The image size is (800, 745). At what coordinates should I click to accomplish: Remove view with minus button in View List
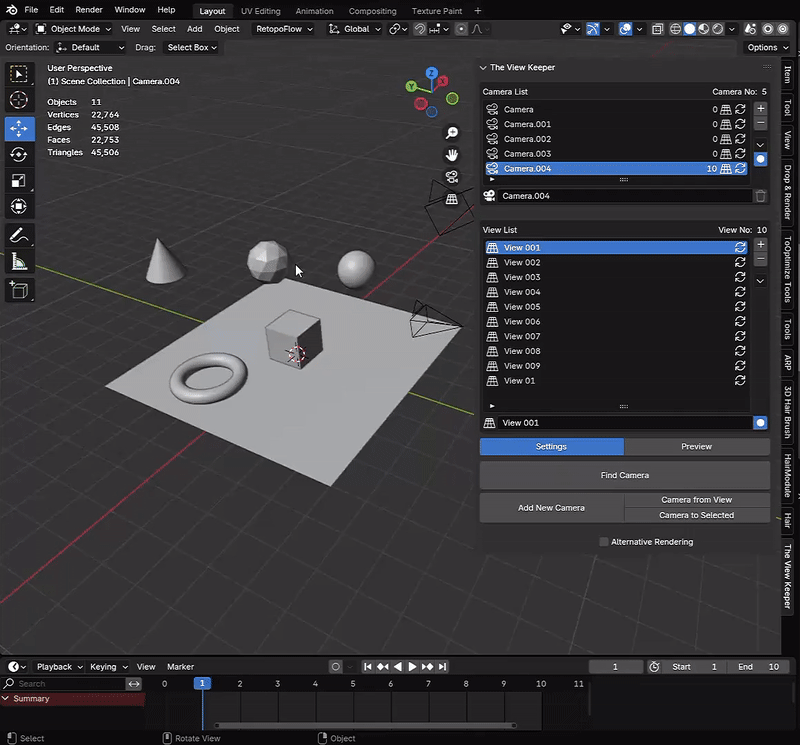pyautogui.click(x=761, y=259)
